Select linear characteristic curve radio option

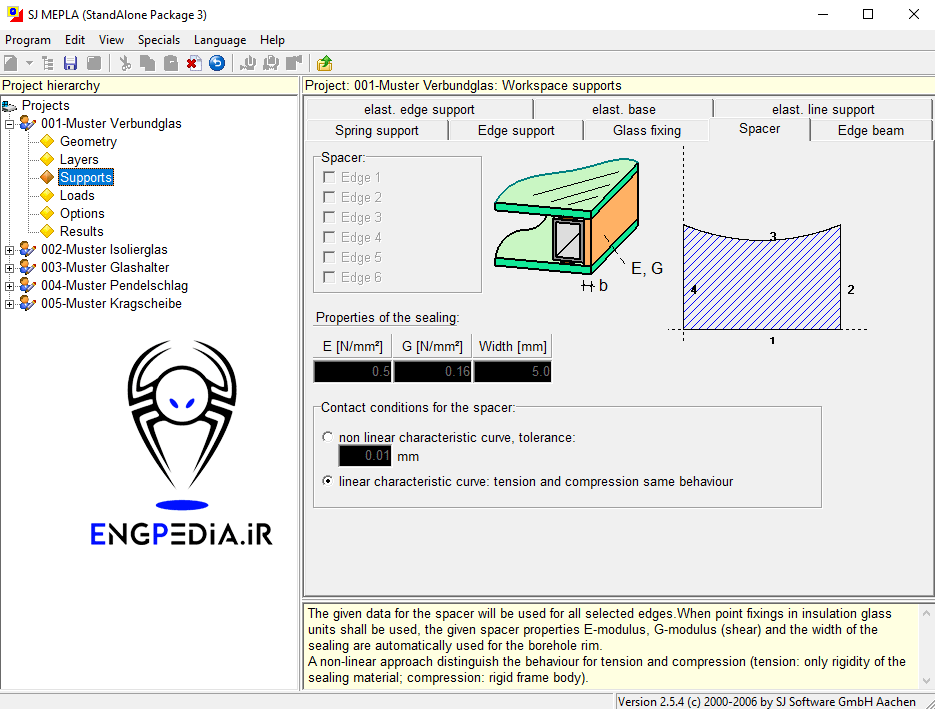pos(327,481)
